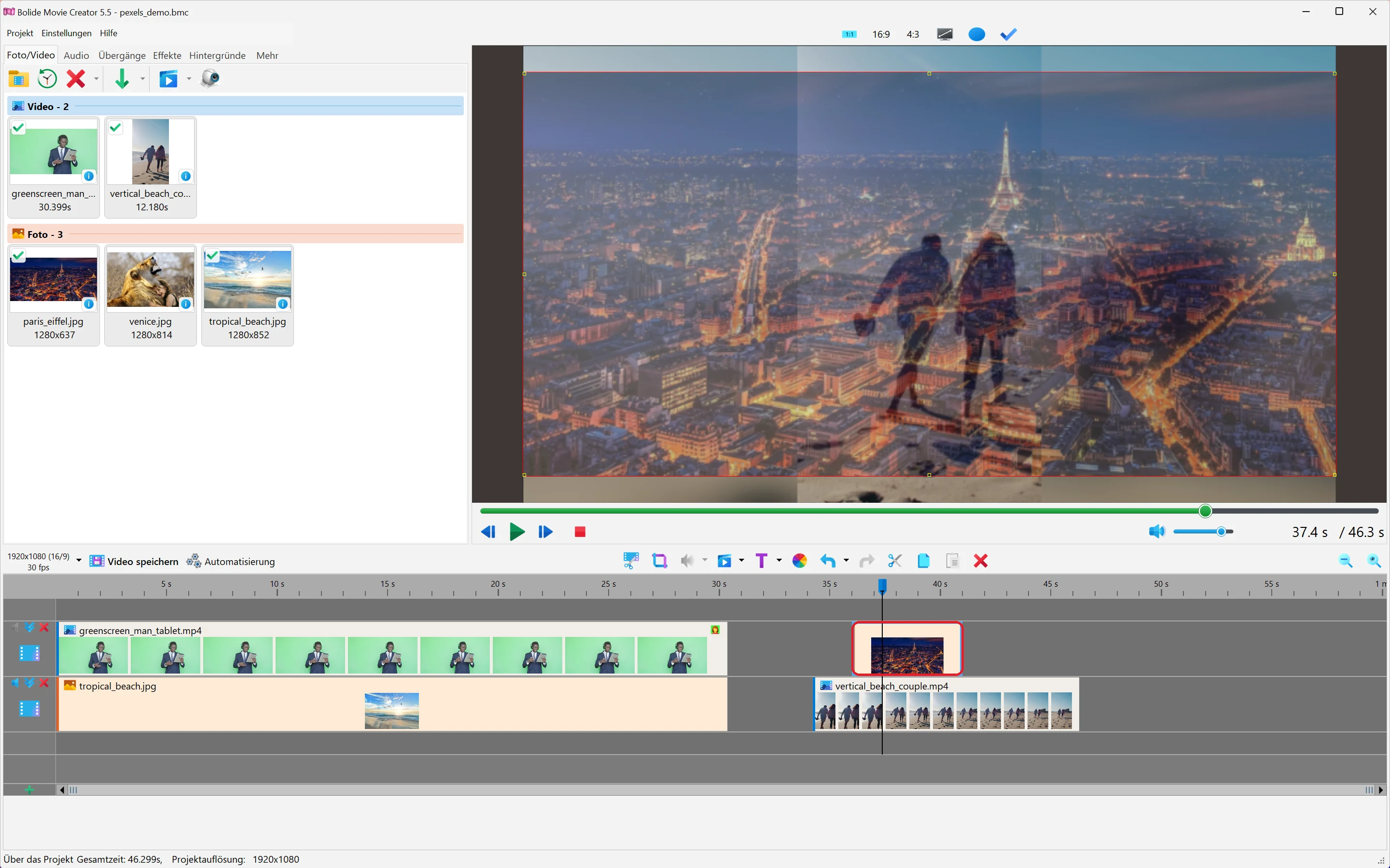
Task: Adjust the blue volume slider knob
Action: tap(1221, 532)
